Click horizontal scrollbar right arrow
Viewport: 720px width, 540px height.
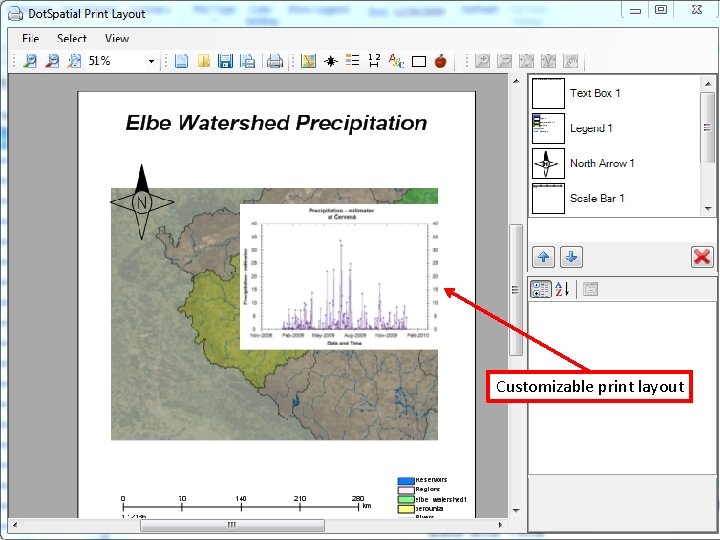500,525
